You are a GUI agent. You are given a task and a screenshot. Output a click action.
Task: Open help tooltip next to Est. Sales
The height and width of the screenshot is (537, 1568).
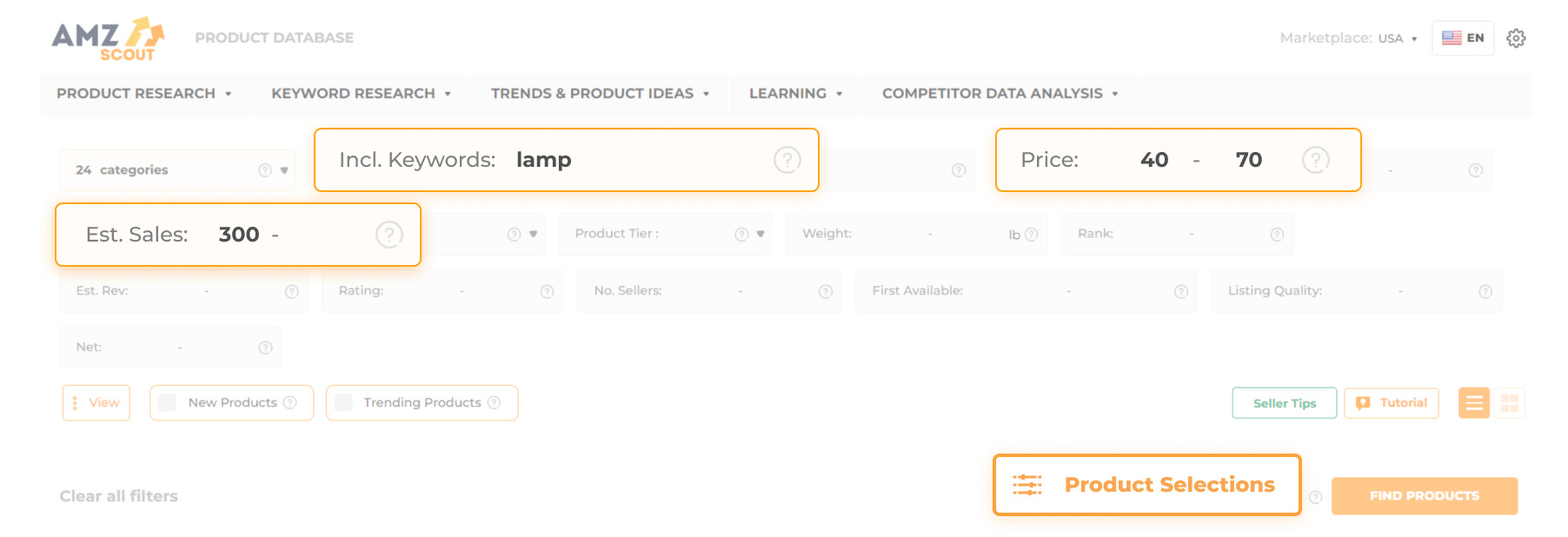point(389,234)
